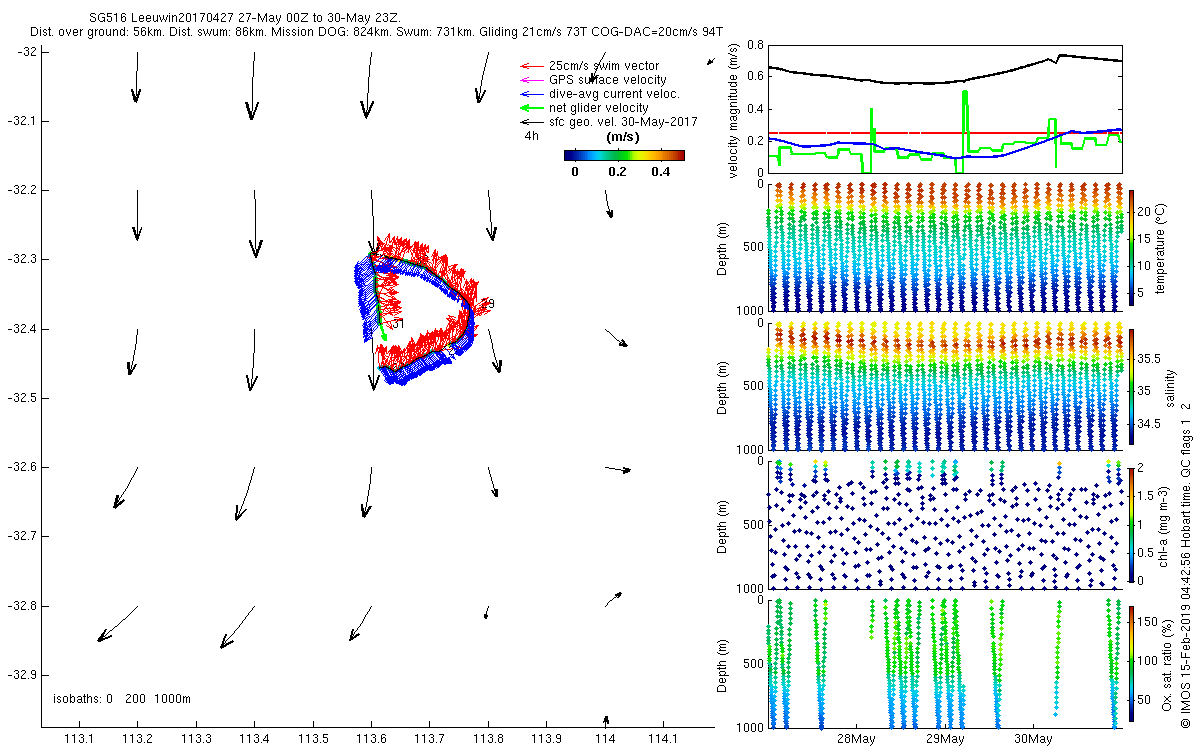
Task: Click the velocity (m/s) horizontal colorbar
Action: tap(624, 155)
